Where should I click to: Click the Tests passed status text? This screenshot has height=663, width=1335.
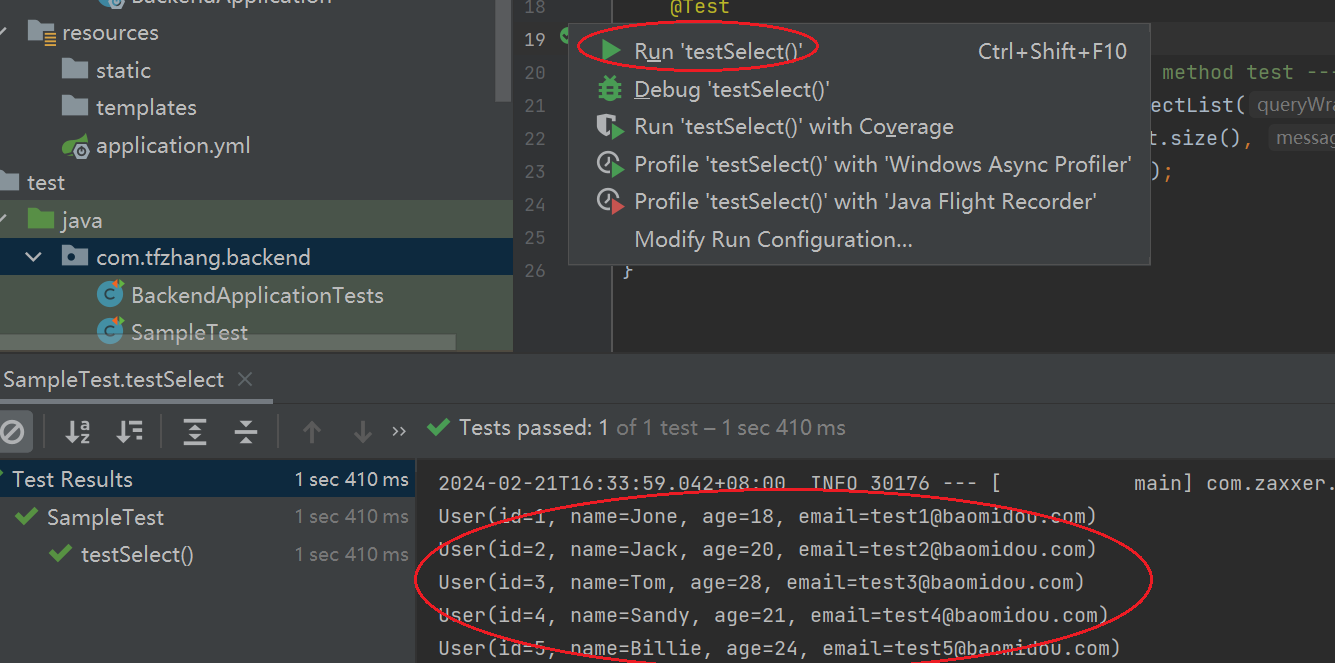click(652, 428)
